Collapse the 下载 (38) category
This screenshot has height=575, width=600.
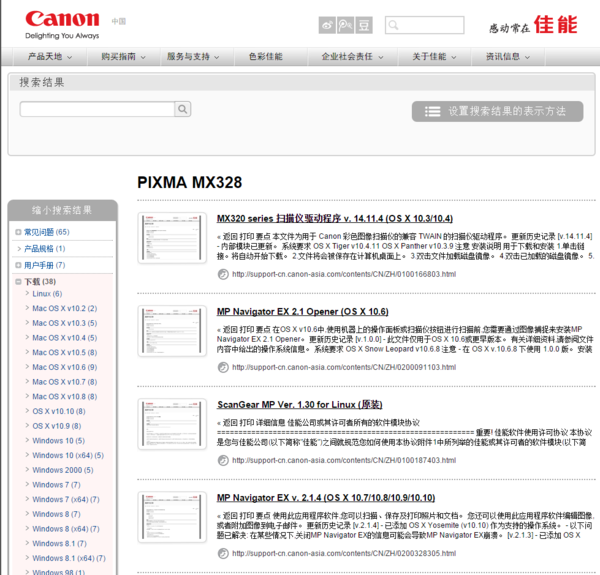18,282
